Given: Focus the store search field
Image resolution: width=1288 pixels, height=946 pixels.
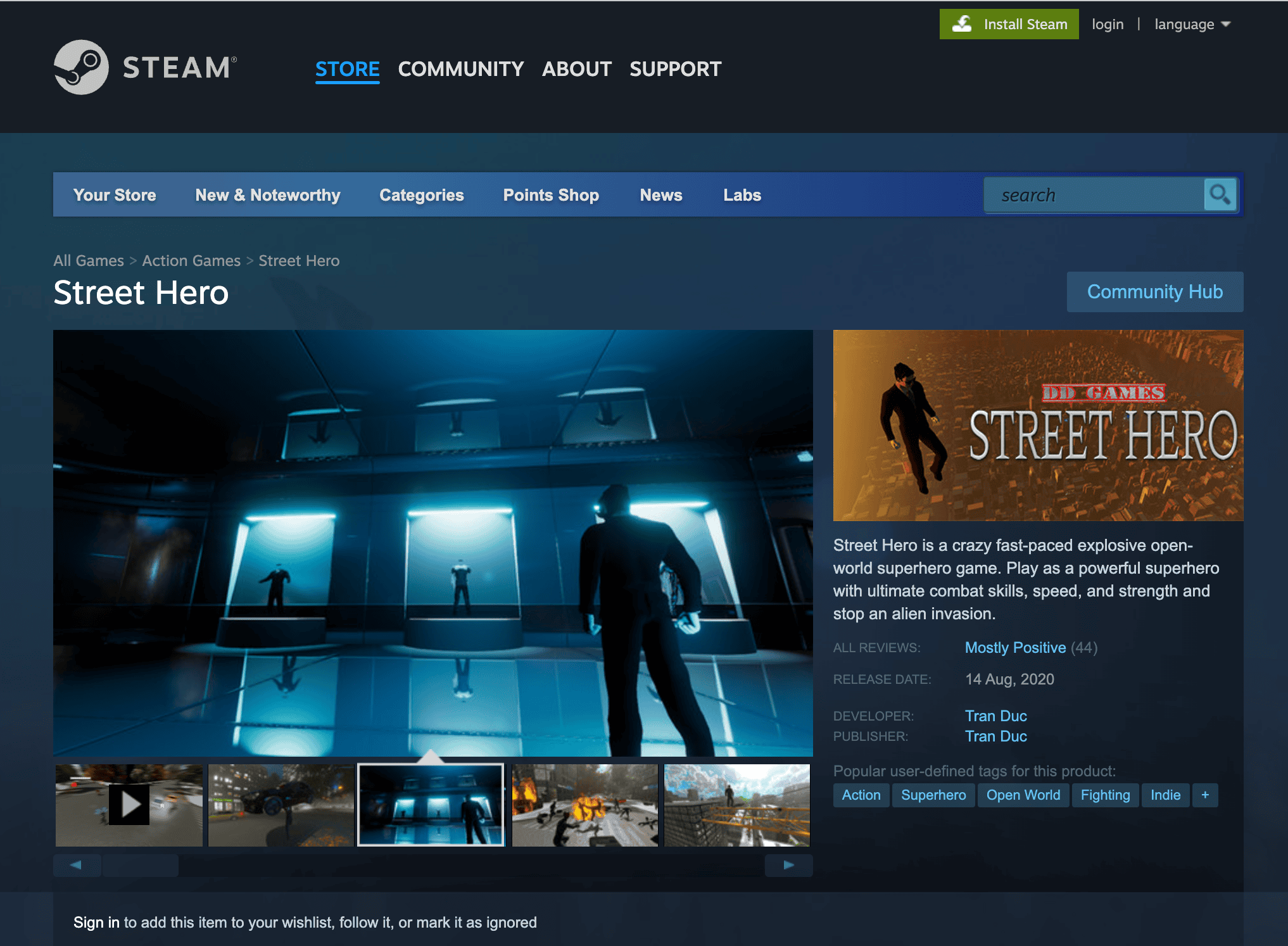Looking at the screenshot, I should 1094,194.
